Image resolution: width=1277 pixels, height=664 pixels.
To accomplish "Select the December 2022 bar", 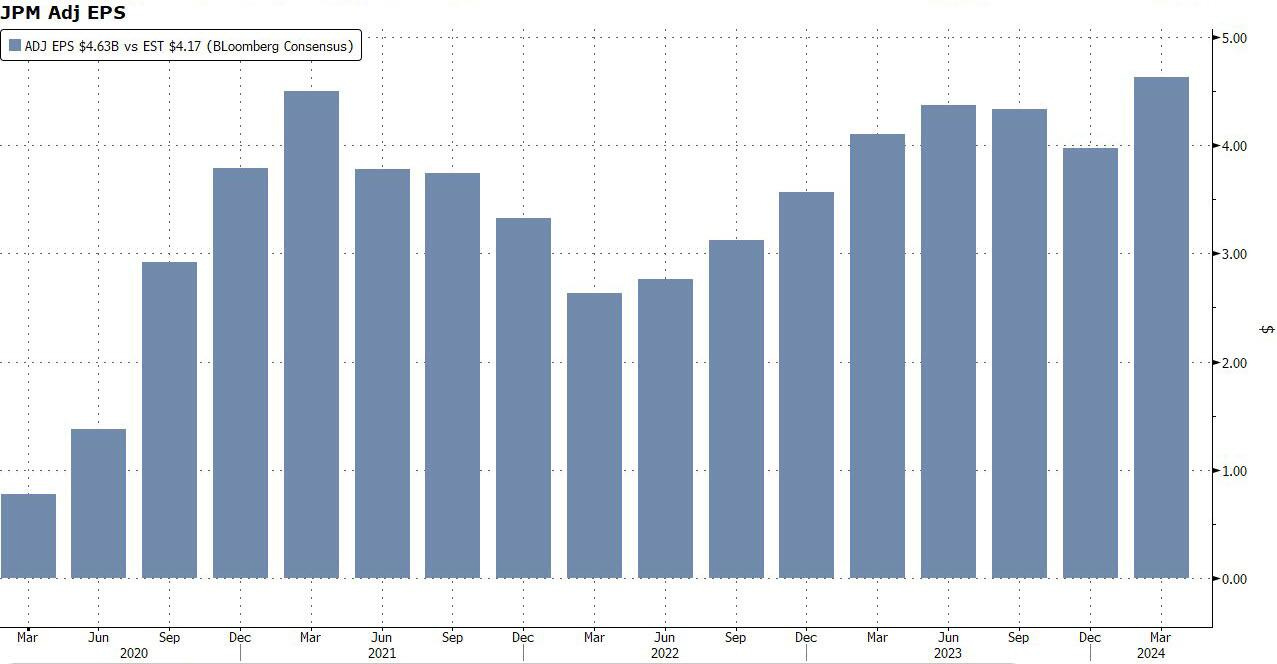I will pos(806,385).
